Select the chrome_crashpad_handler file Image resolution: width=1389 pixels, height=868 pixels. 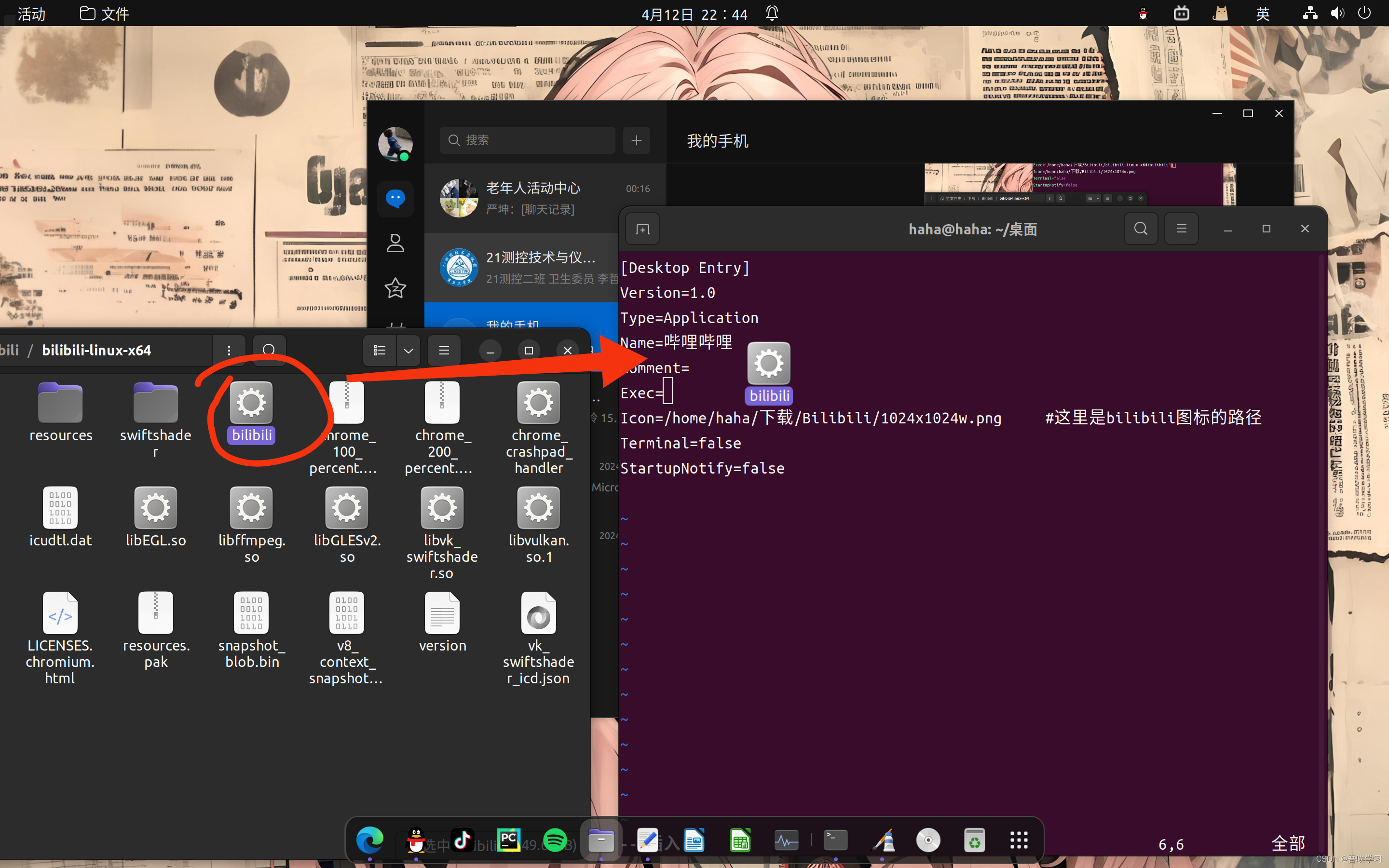click(x=538, y=428)
